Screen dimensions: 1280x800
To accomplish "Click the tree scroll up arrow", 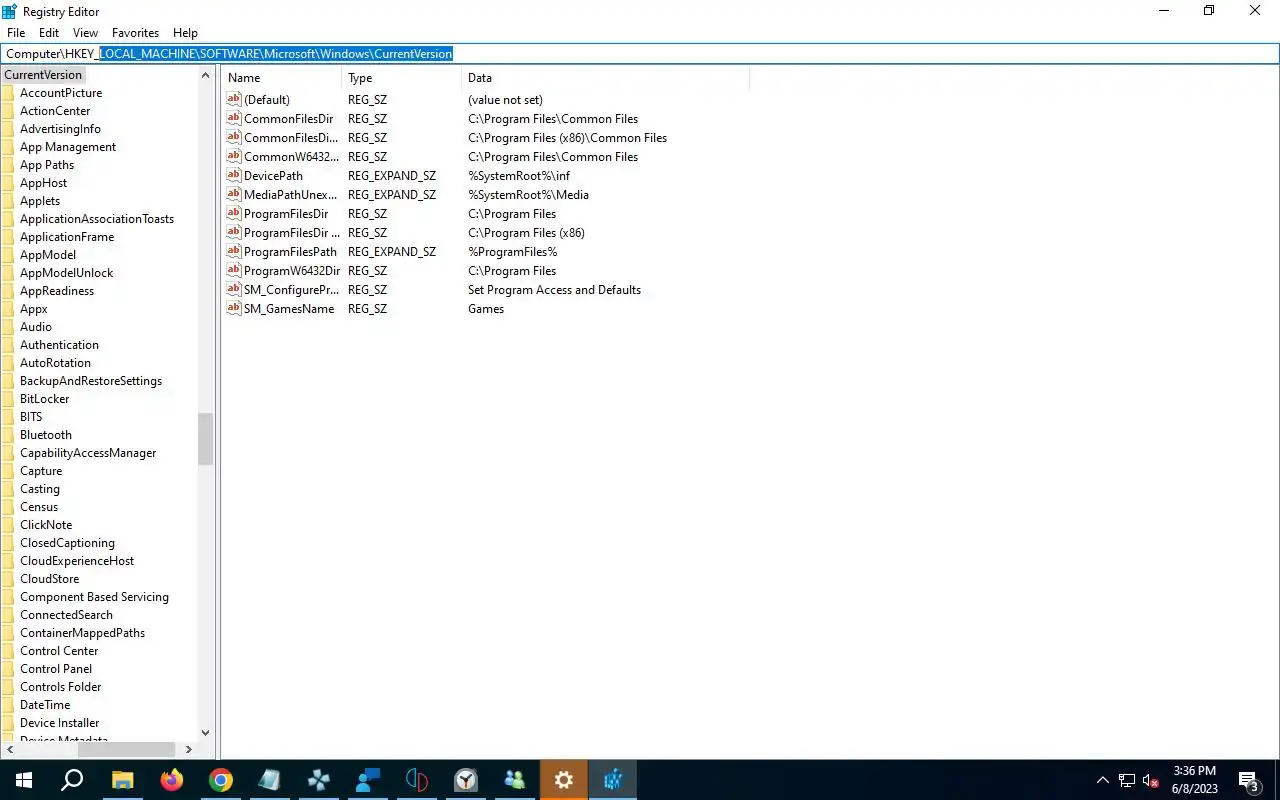I will [x=206, y=75].
